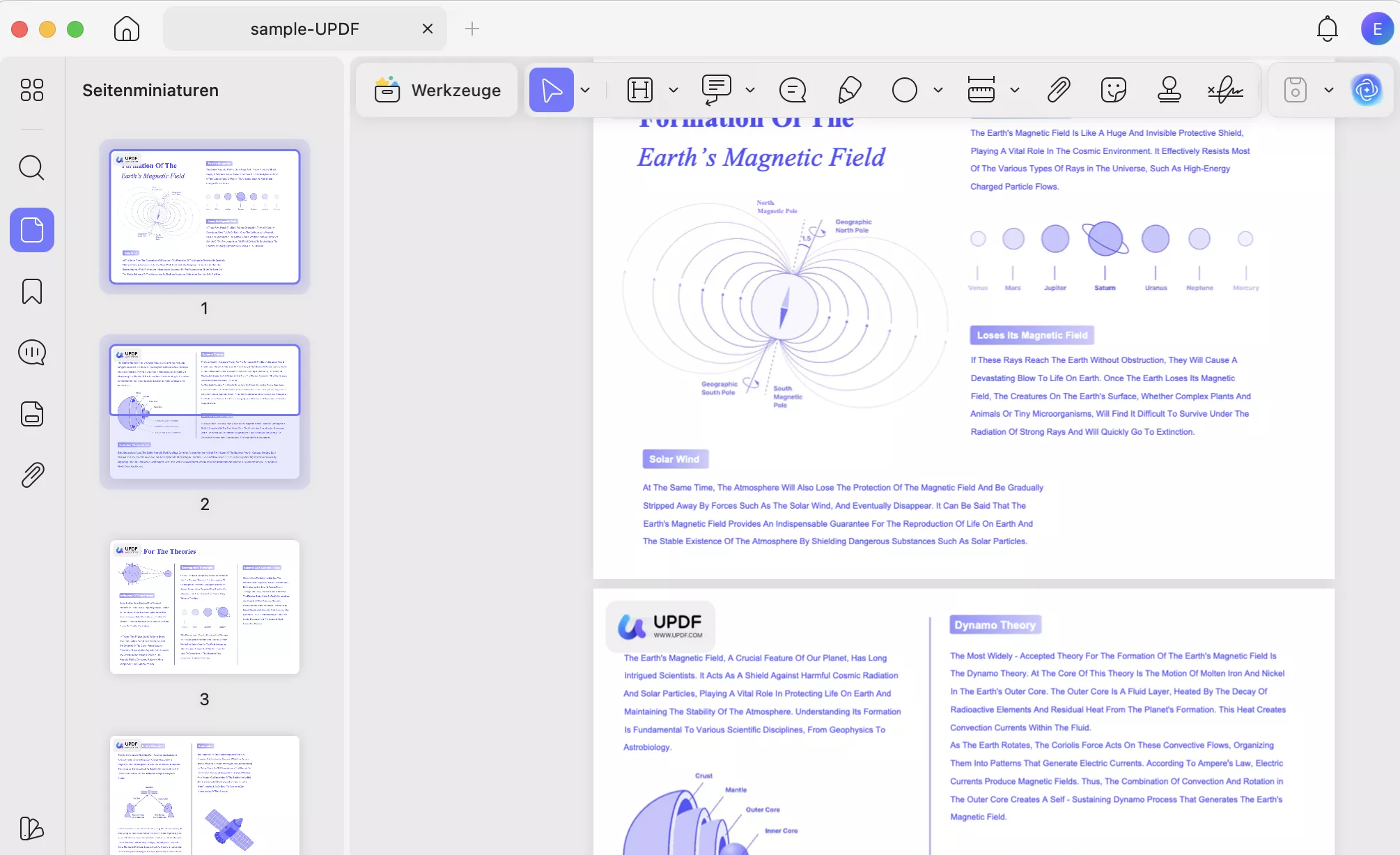Screen dimensions: 1400x855
Task: Open the Werkzeuge tools menu
Action: tap(437, 90)
